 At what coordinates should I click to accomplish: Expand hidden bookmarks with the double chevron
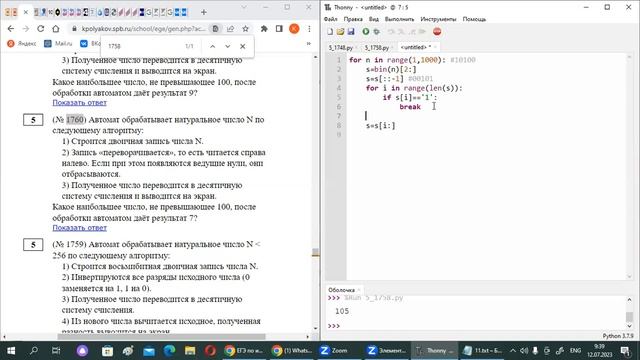[309, 43]
